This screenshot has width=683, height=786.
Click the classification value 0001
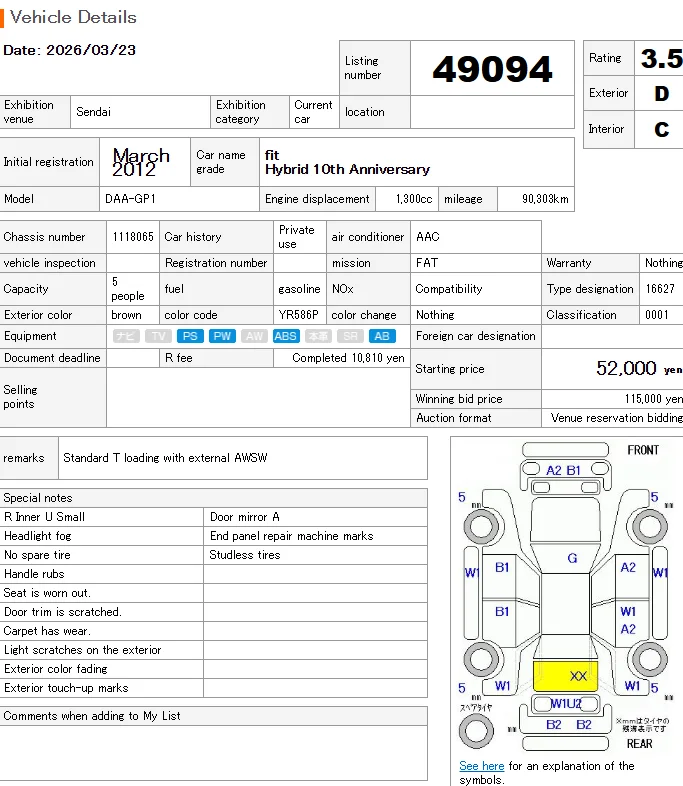[x=656, y=315]
